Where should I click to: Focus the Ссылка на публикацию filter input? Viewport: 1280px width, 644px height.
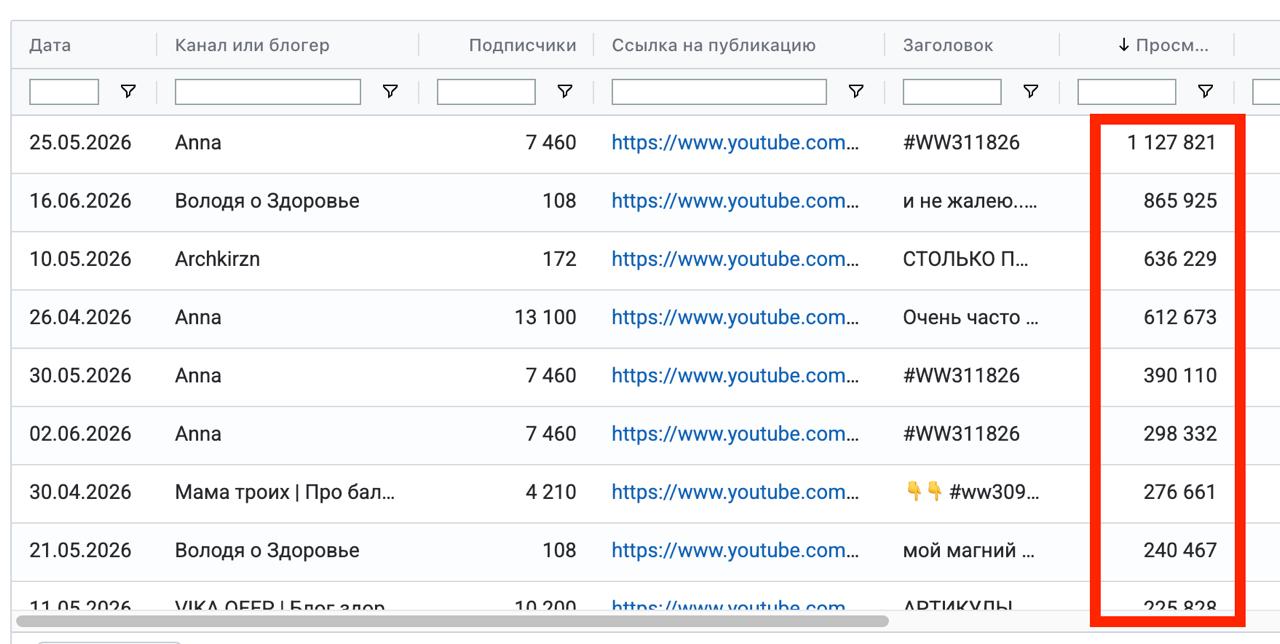click(719, 92)
